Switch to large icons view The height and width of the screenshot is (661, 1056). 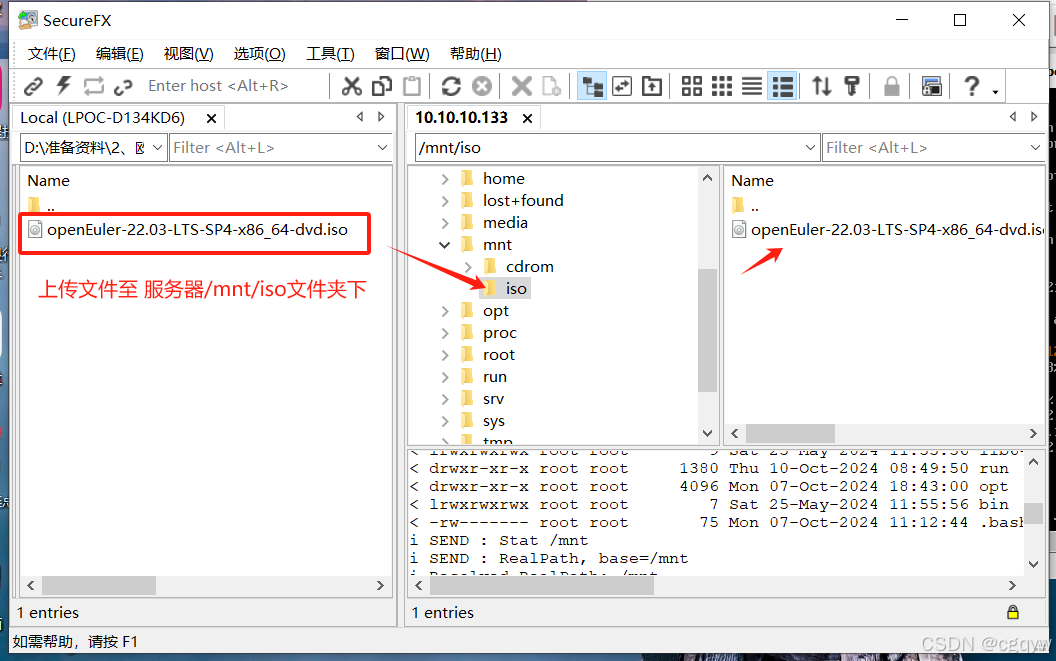tap(692, 86)
